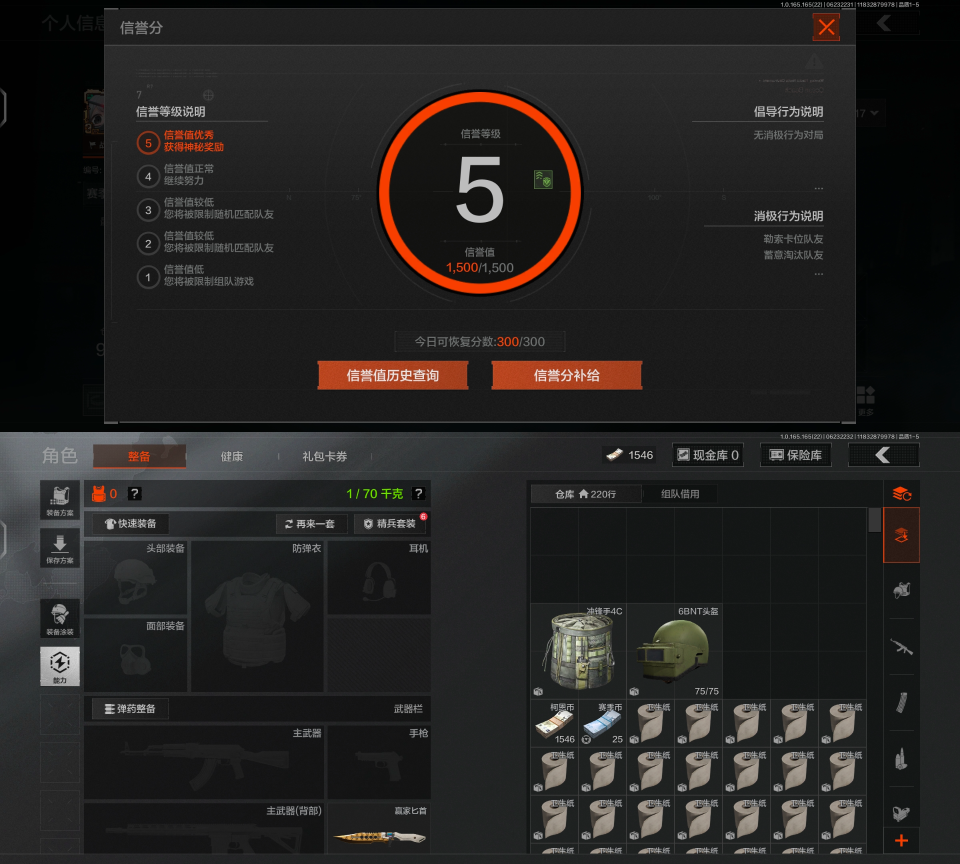Select the 赛麦币 stack of 25
The image size is (960, 864).
602,723
